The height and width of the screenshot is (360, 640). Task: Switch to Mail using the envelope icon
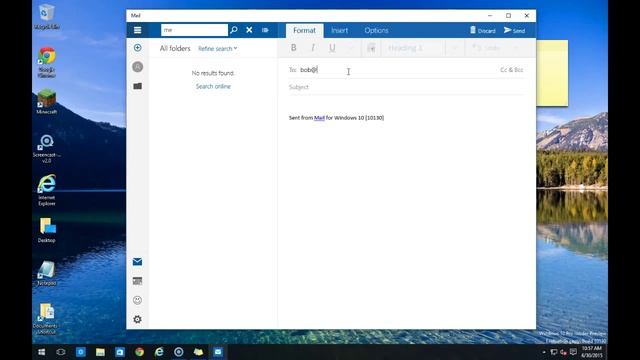pos(138,262)
